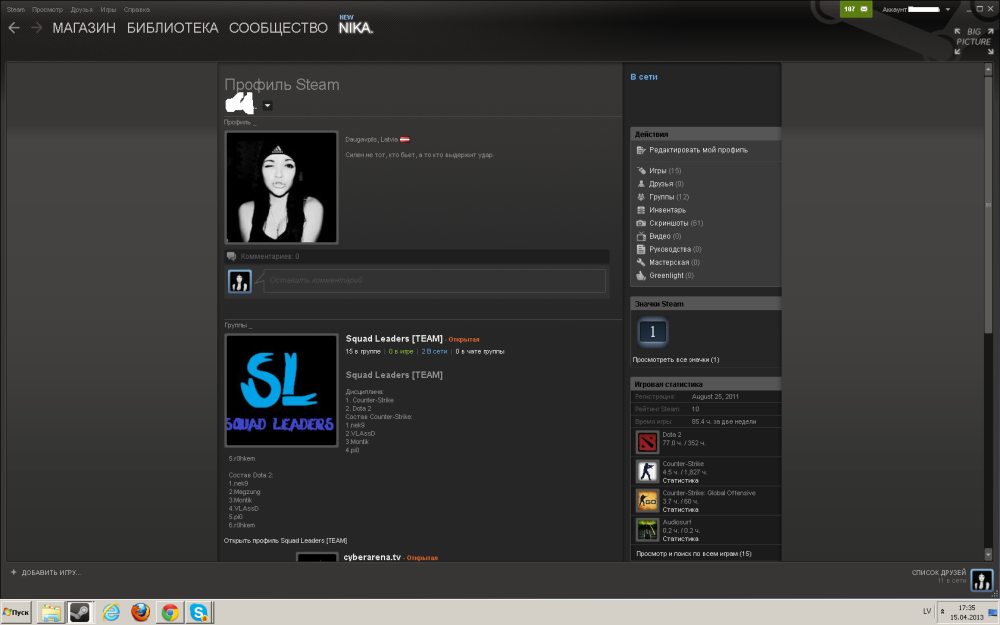Click the level 1 Steam badge
The image size is (1000, 625).
(652, 332)
